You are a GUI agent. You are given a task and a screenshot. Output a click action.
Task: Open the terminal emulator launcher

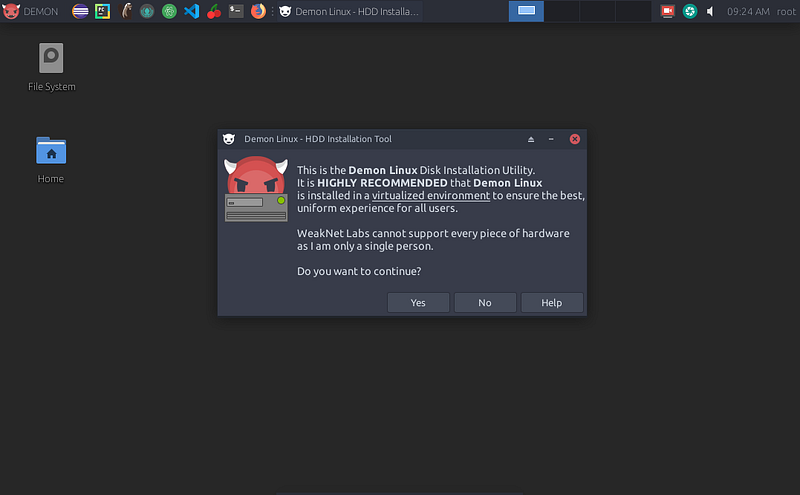[x=236, y=11]
